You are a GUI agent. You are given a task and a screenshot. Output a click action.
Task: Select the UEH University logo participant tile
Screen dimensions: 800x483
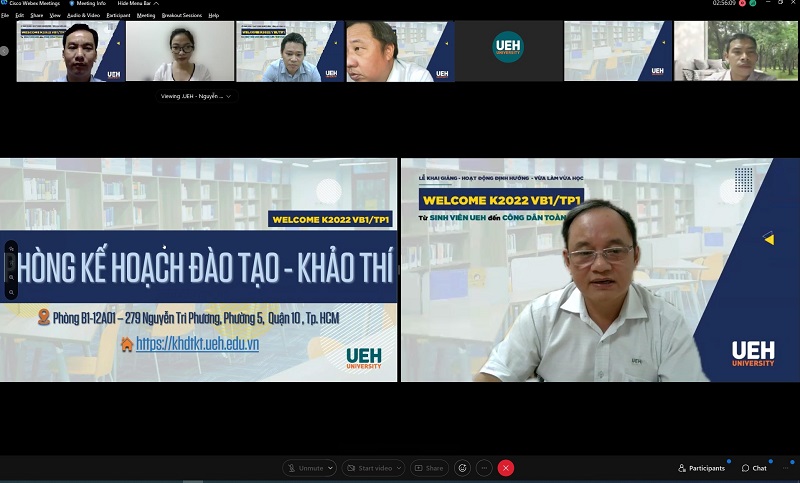click(x=509, y=51)
